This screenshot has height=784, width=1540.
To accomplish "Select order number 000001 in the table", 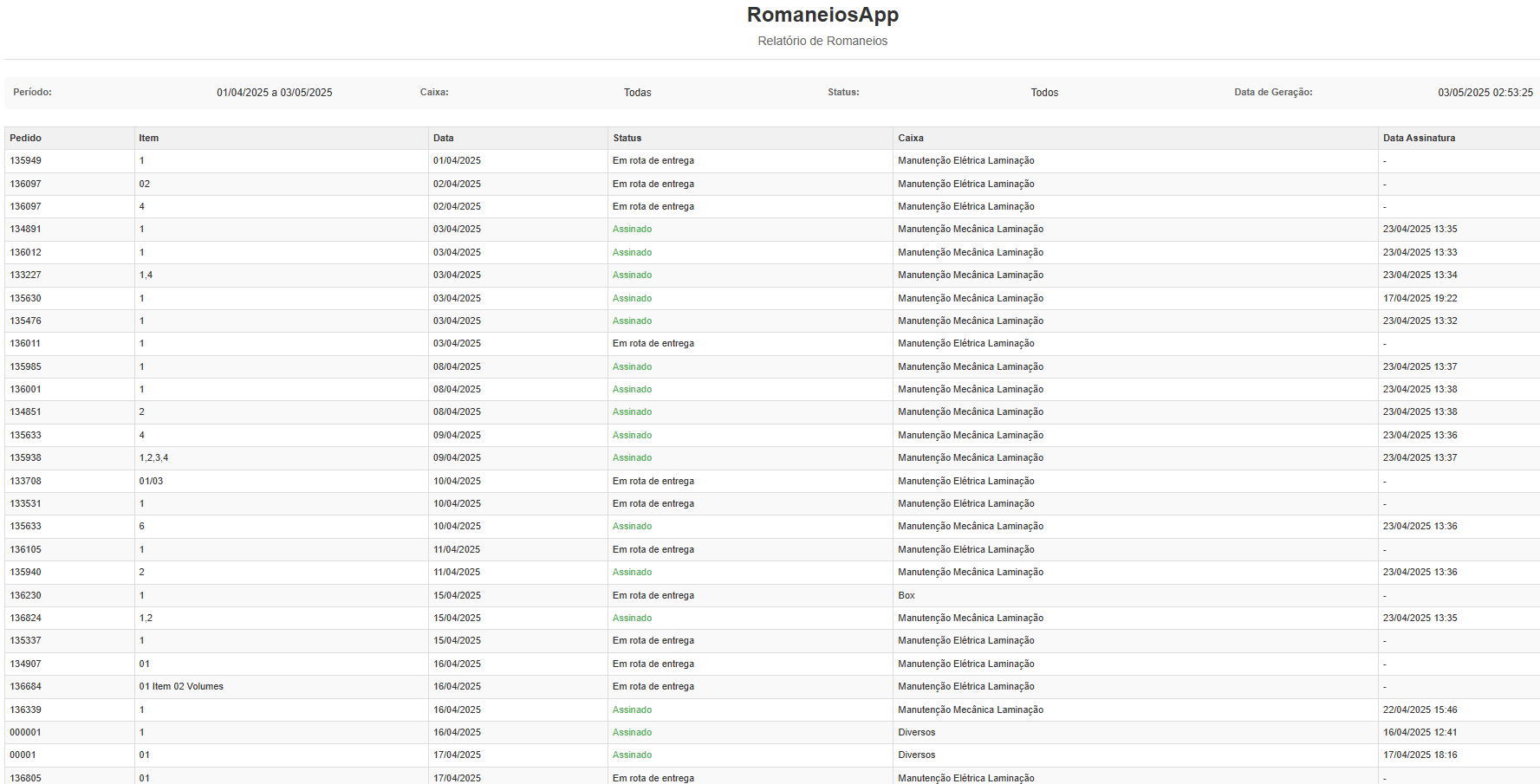I will click(x=26, y=733).
